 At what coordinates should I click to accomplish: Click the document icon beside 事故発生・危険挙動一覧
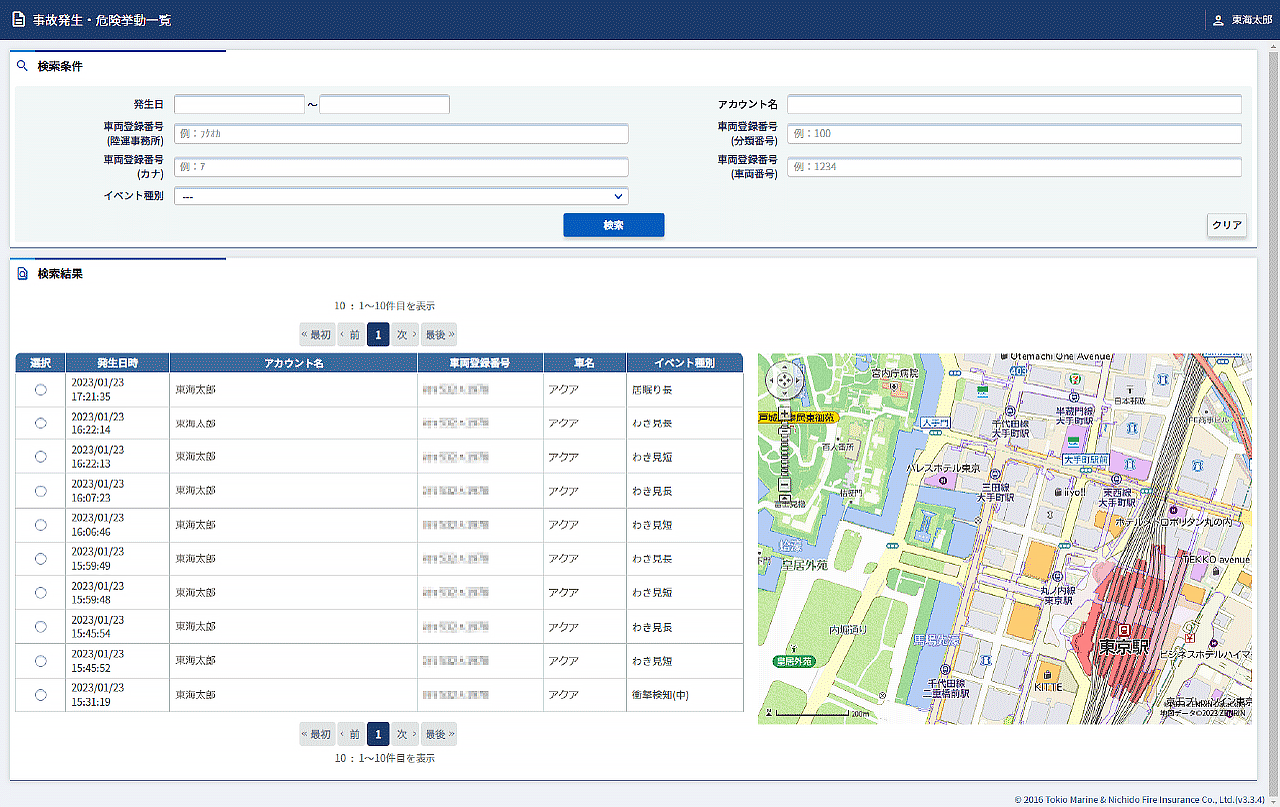18,20
